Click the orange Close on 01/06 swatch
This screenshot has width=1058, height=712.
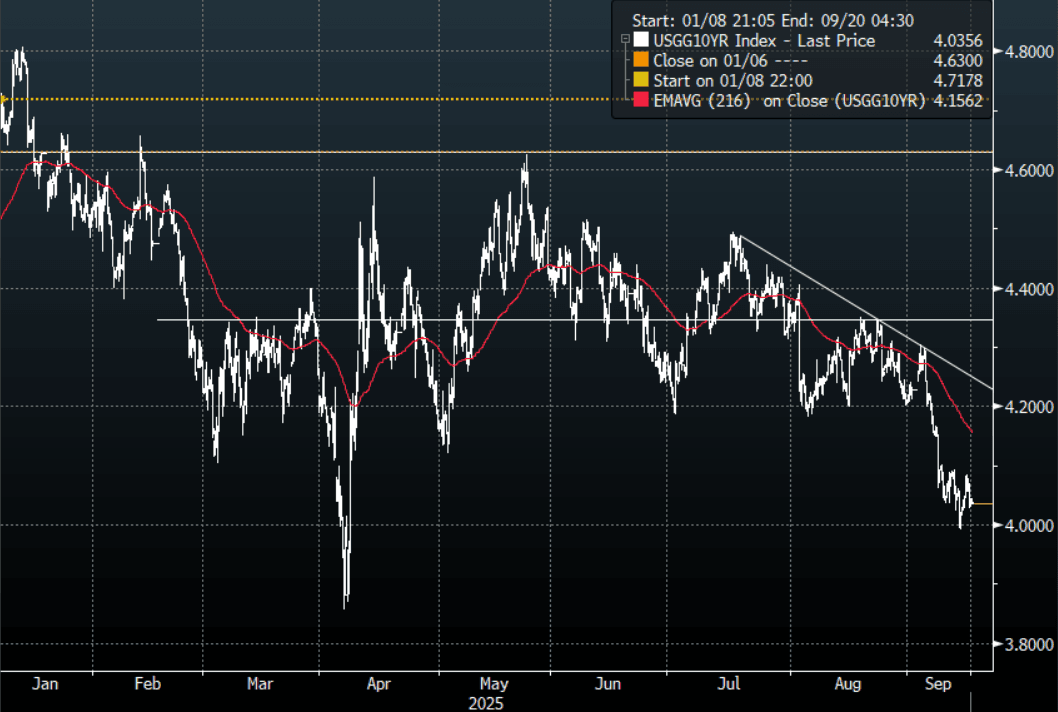point(640,60)
